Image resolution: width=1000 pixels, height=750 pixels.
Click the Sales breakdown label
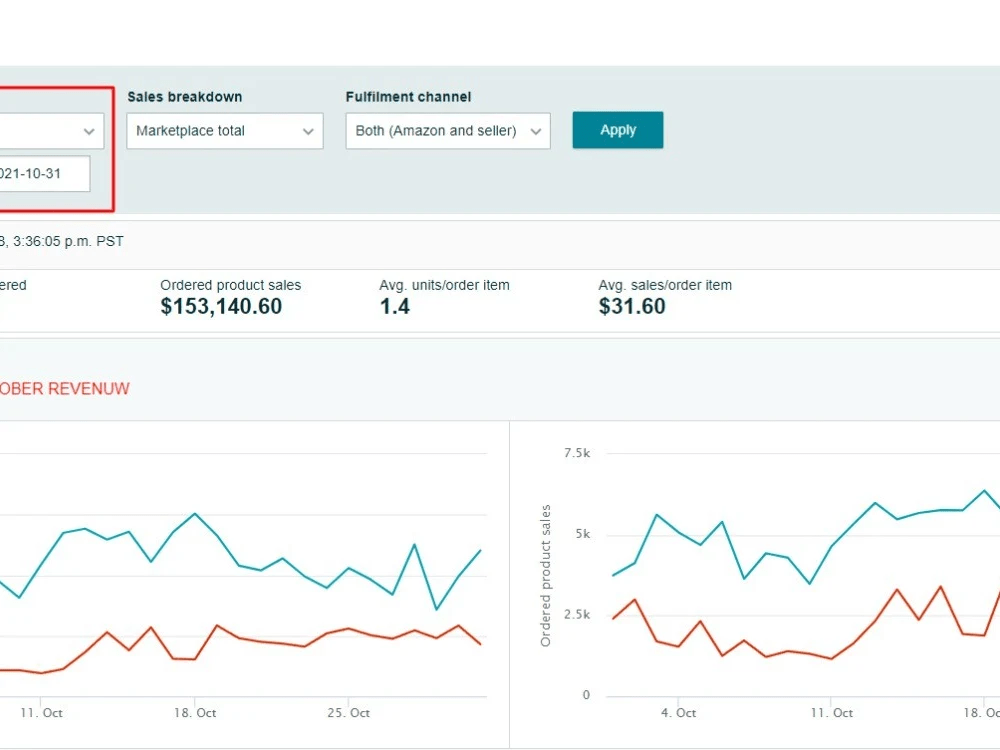pyautogui.click(x=185, y=97)
